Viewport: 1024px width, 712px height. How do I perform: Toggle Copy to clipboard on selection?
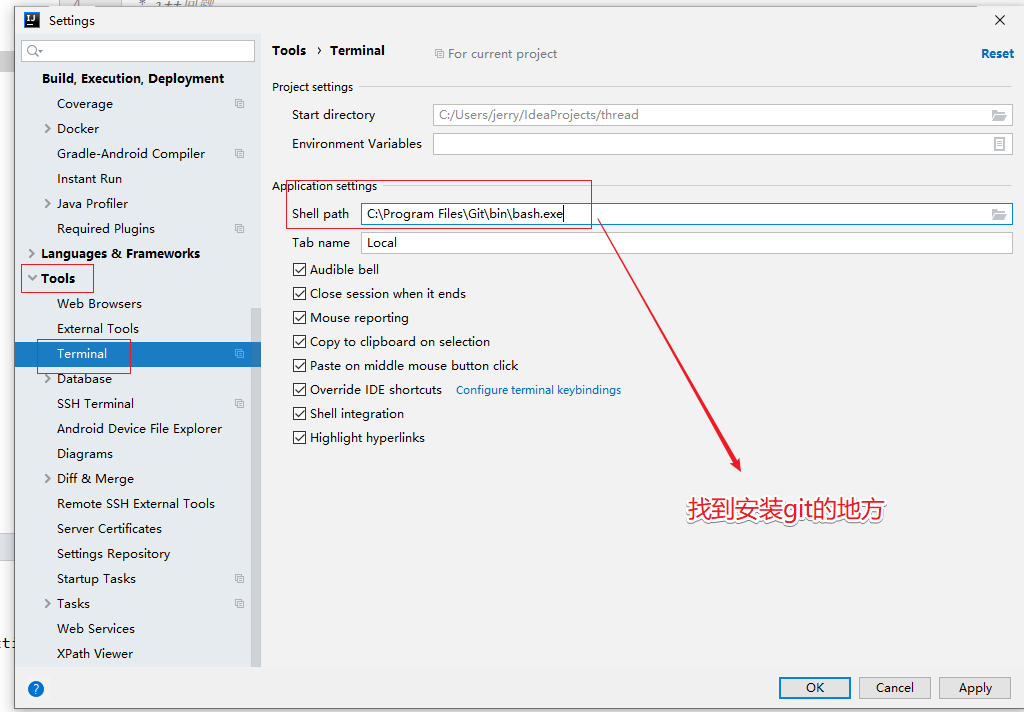tap(300, 342)
